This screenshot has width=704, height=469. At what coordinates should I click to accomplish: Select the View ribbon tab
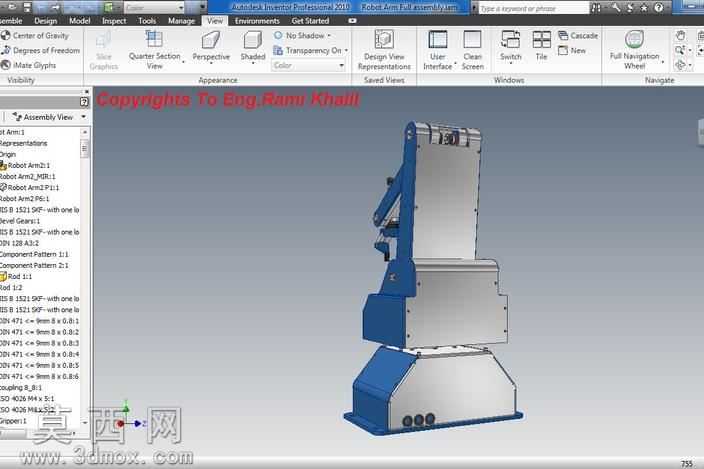pyautogui.click(x=215, y=21)
